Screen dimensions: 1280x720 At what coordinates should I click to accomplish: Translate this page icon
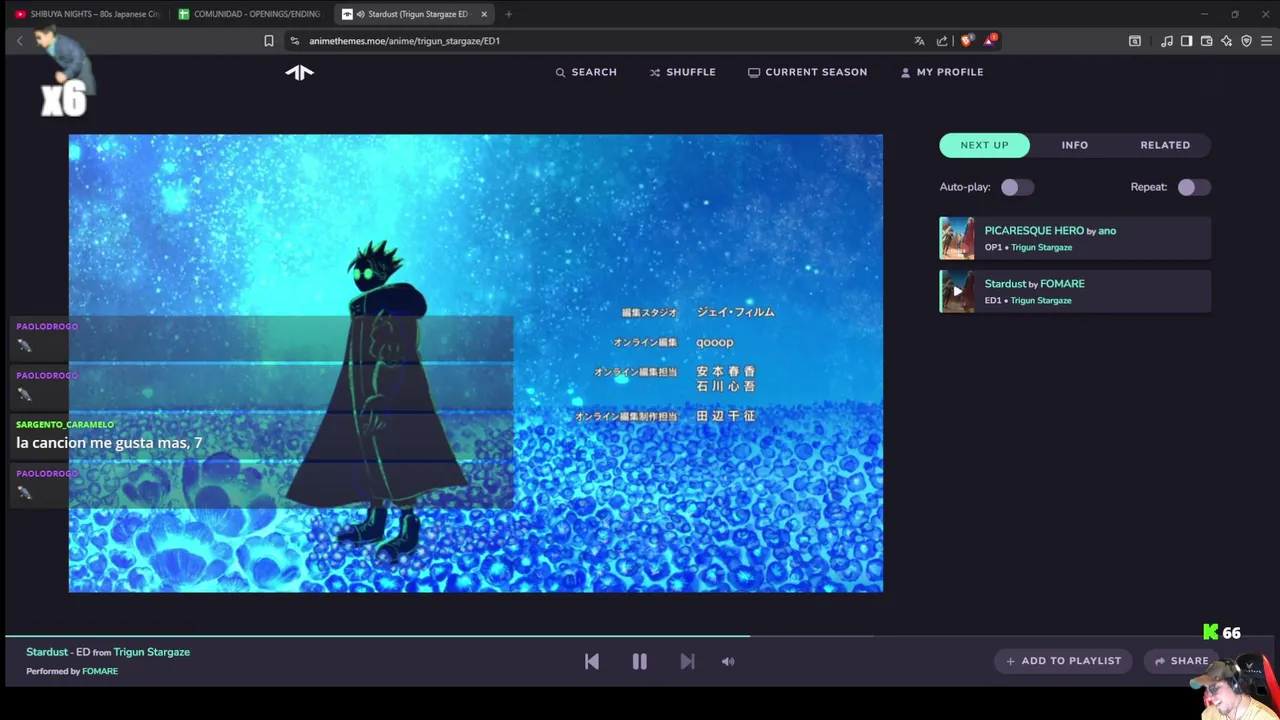click(x=919, y=41)
